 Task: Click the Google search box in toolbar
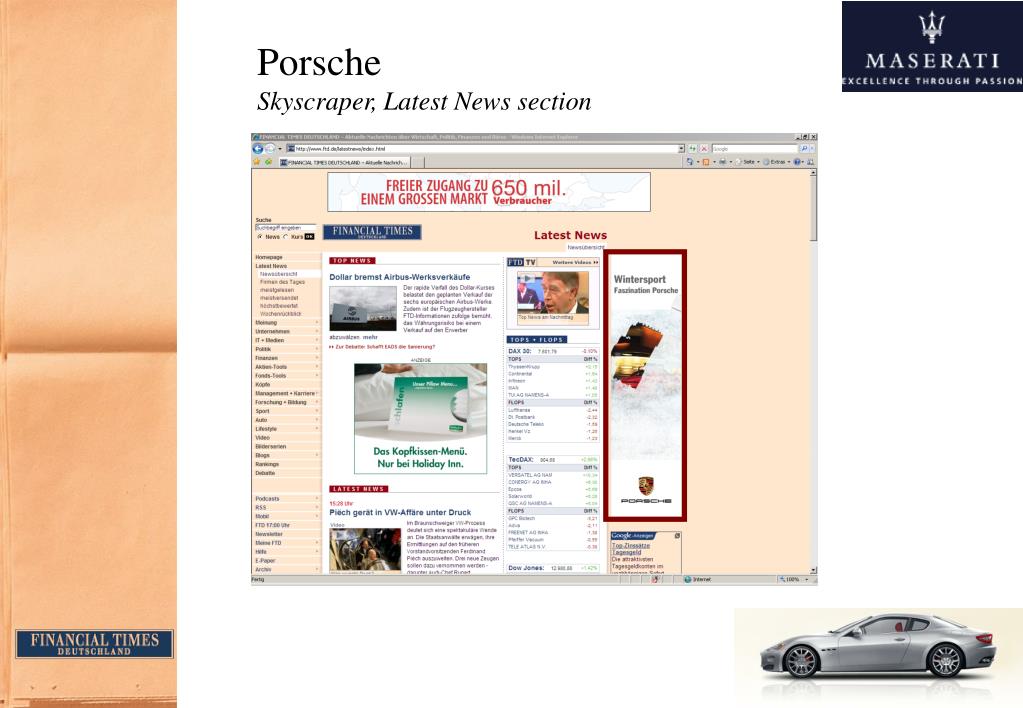pos(755,149)
